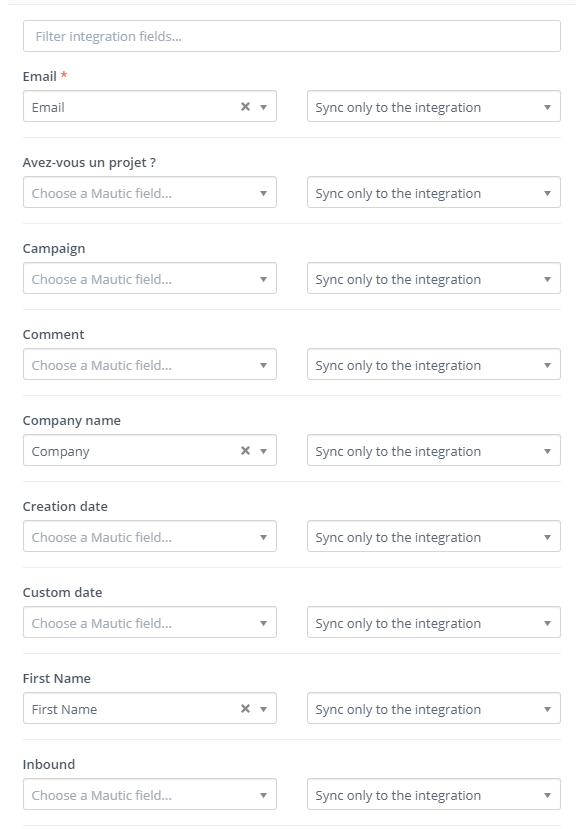The width and height of the screenshot is (586, 829).
Task: Remove the First Name field mapping
Action: point(245,708)
